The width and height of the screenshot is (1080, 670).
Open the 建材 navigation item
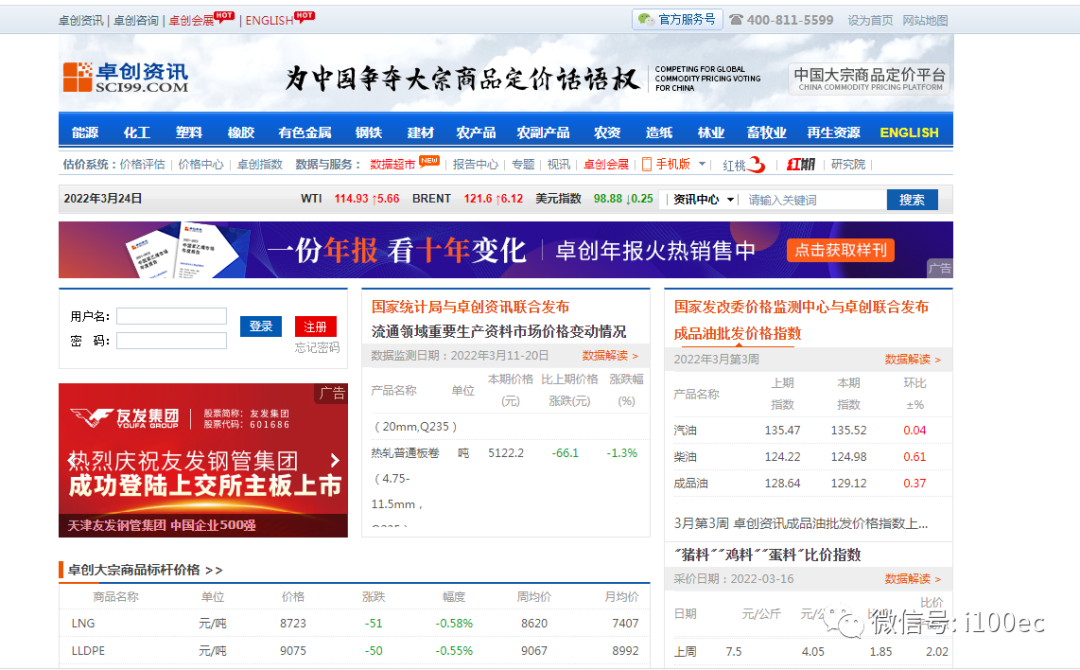click(x=421, y=132)
